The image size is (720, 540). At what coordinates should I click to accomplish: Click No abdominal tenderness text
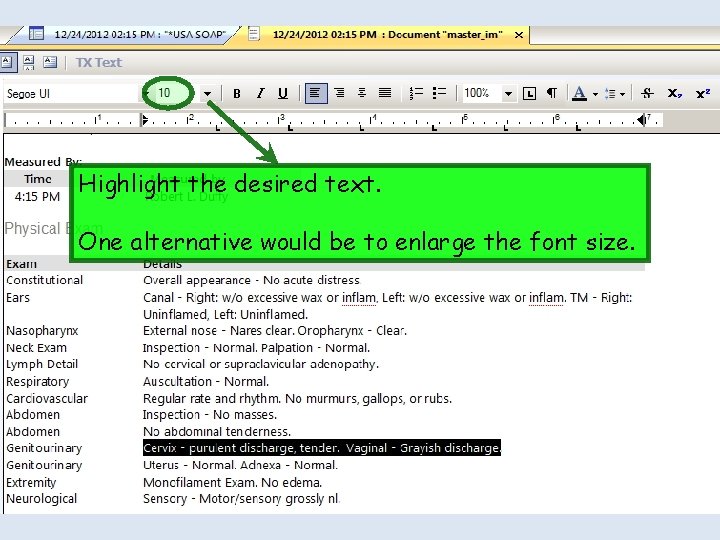click(217, 432)
